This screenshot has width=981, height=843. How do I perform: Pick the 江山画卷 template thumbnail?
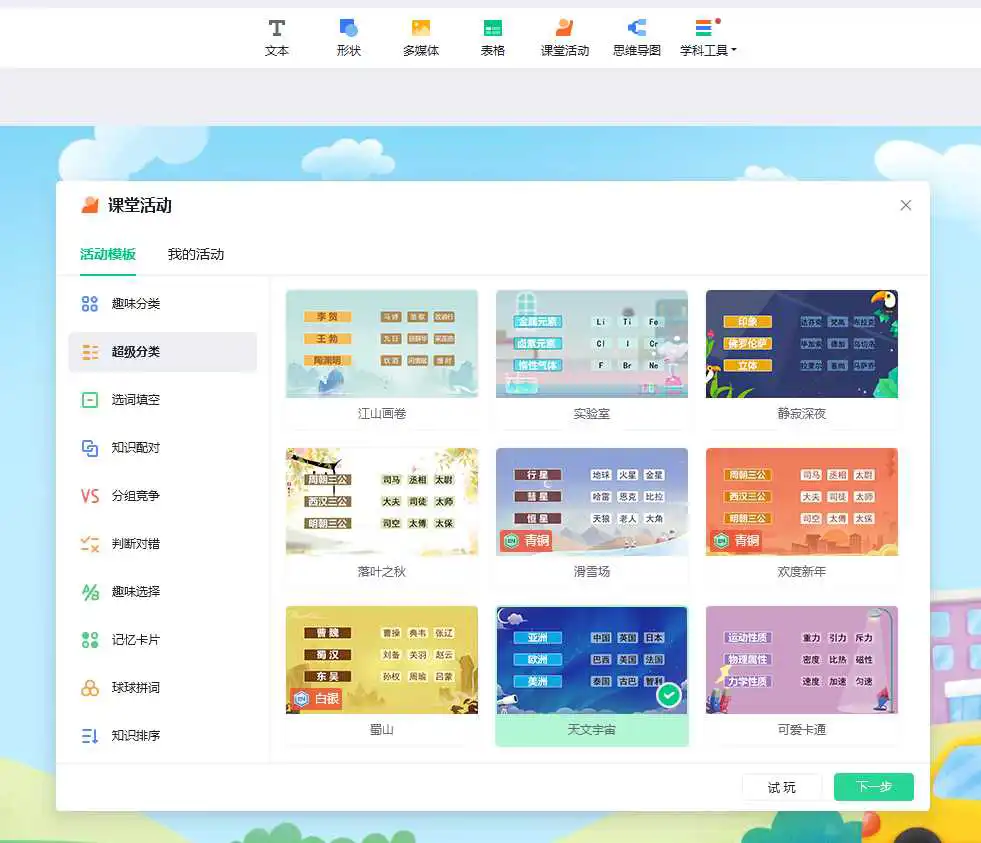[x=382, y=344]
